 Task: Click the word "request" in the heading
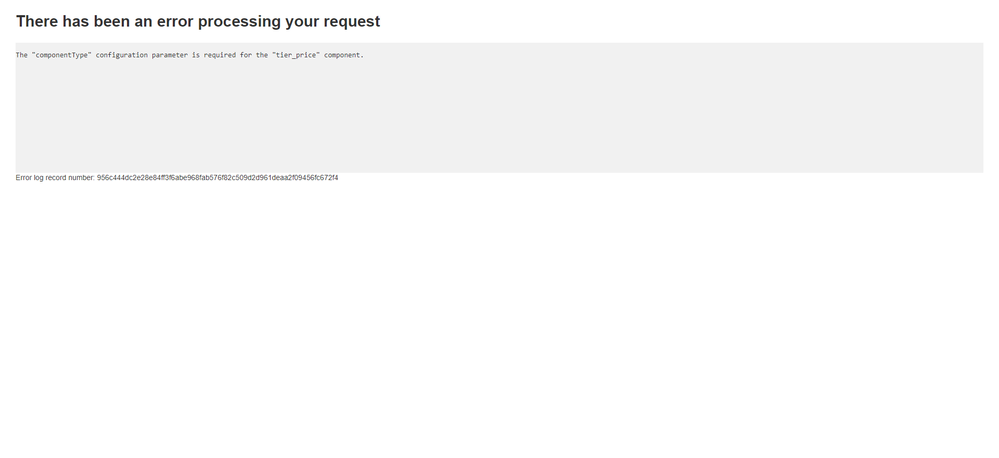(352, 22)
